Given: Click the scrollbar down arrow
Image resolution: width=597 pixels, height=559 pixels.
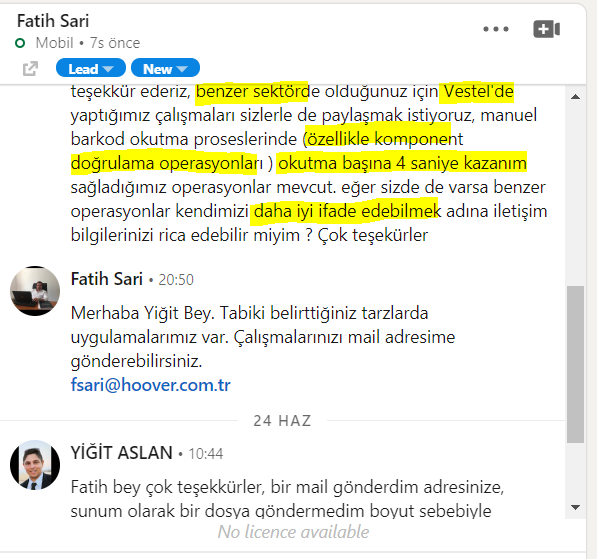Looking at the screenshot, I should (575, 507).
